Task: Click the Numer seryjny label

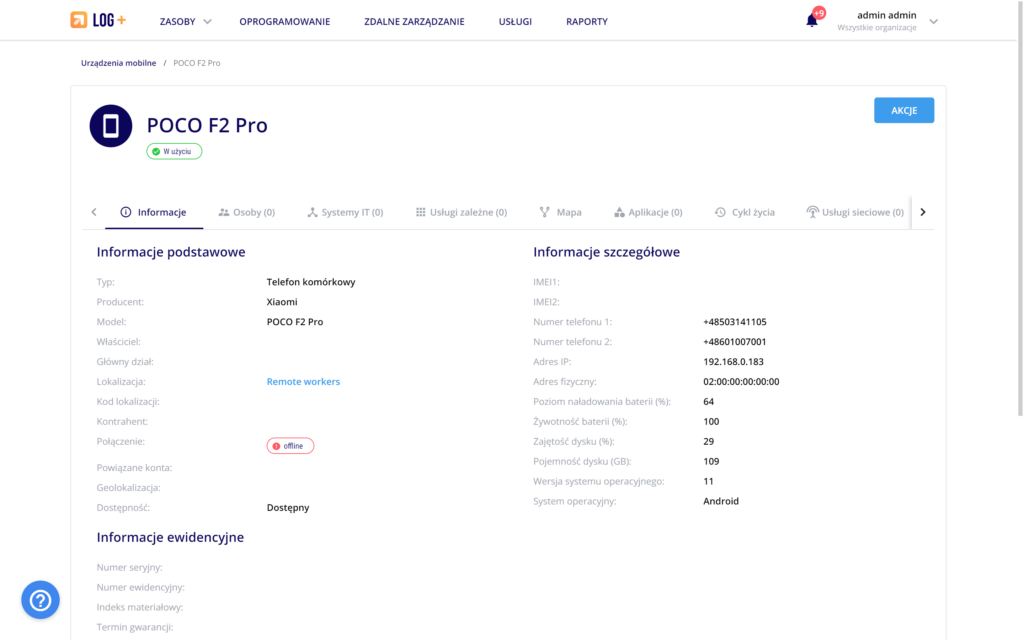Action: tap(129, 568)
